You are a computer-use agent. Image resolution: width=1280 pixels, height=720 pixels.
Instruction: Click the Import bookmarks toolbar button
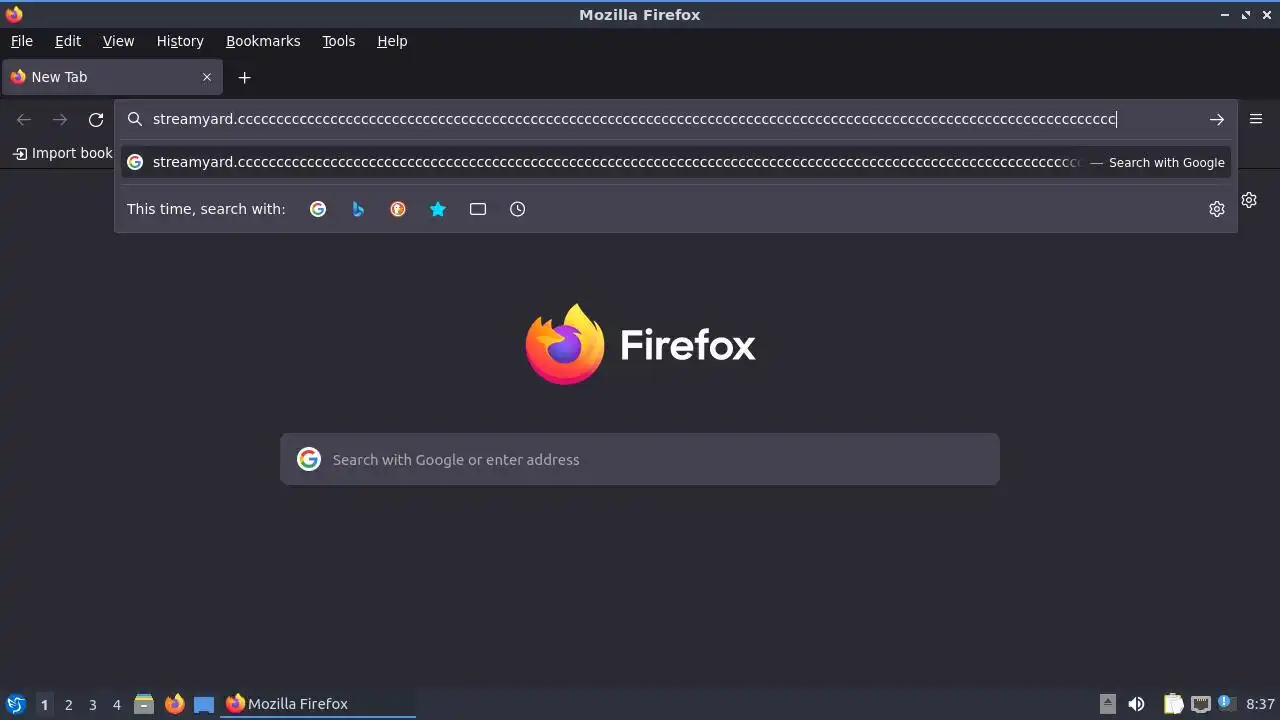(x=62, y=153)
